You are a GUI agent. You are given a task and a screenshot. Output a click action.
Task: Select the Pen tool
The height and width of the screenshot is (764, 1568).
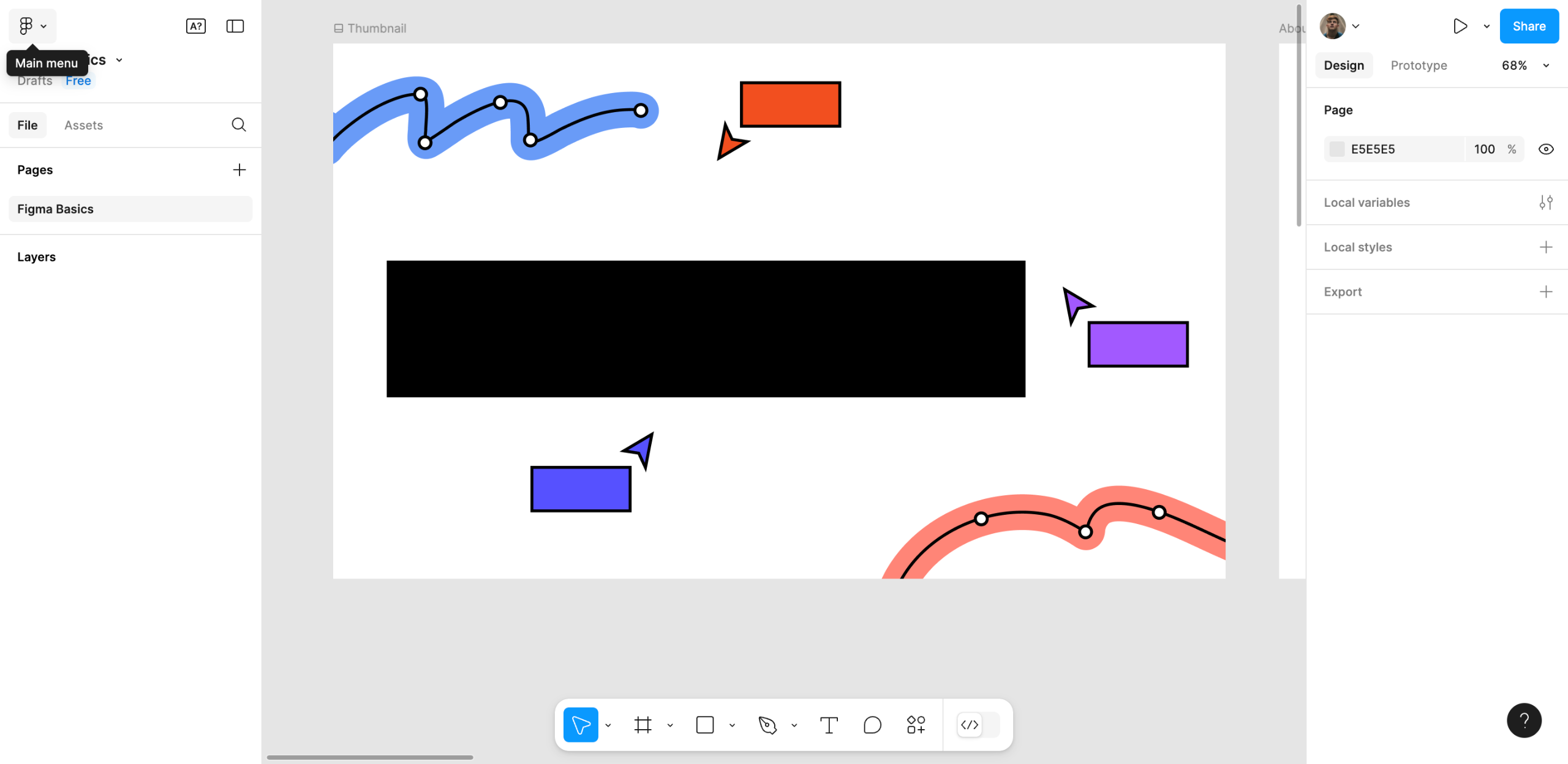pos(767,725)
